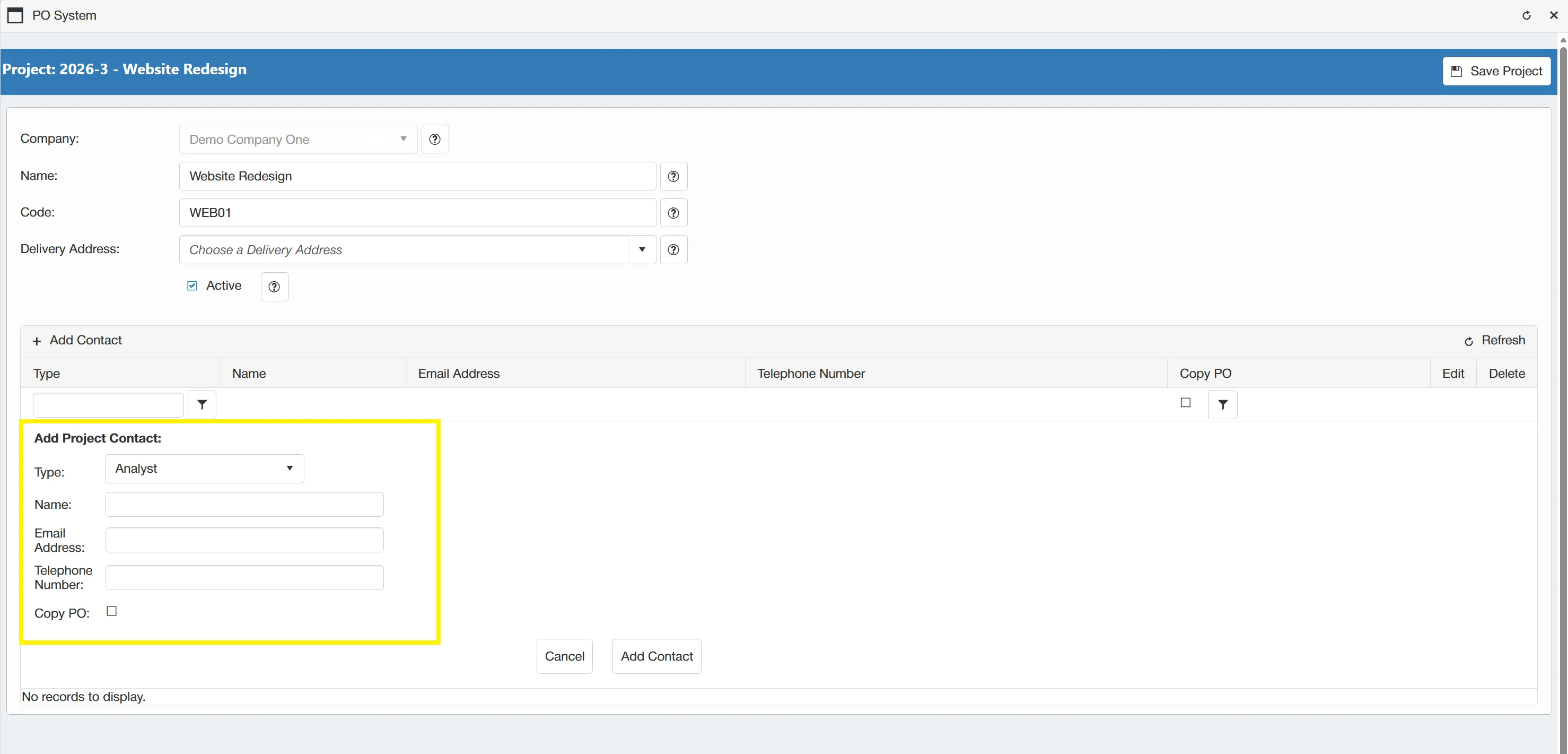The width and height of the screenshot is (1568, 754).
Task: Open help for the Name field
Action: [673, 176]
